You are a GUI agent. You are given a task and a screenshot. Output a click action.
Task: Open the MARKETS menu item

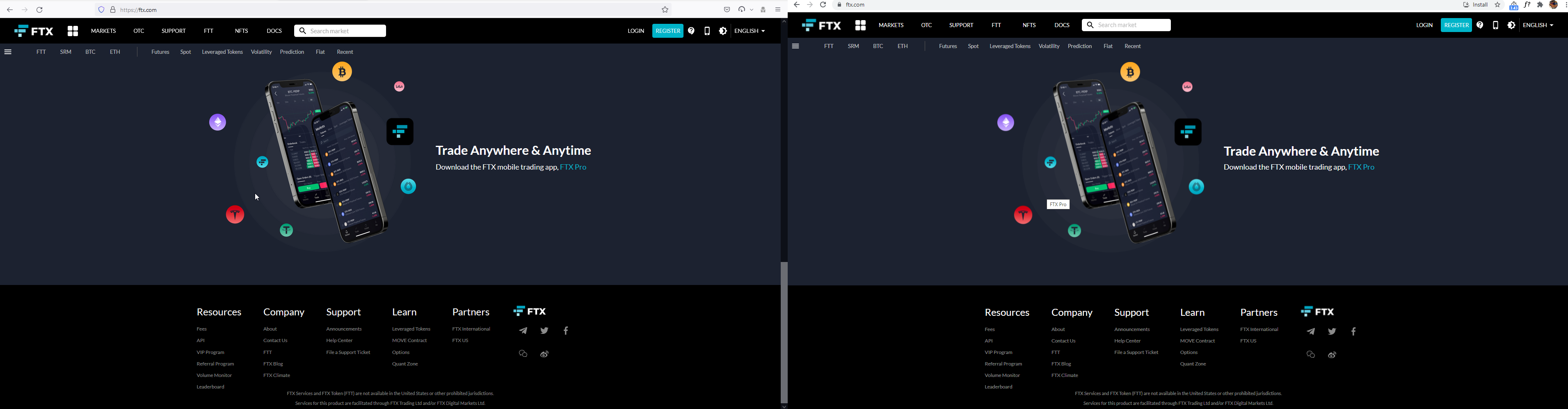(103, 30)
